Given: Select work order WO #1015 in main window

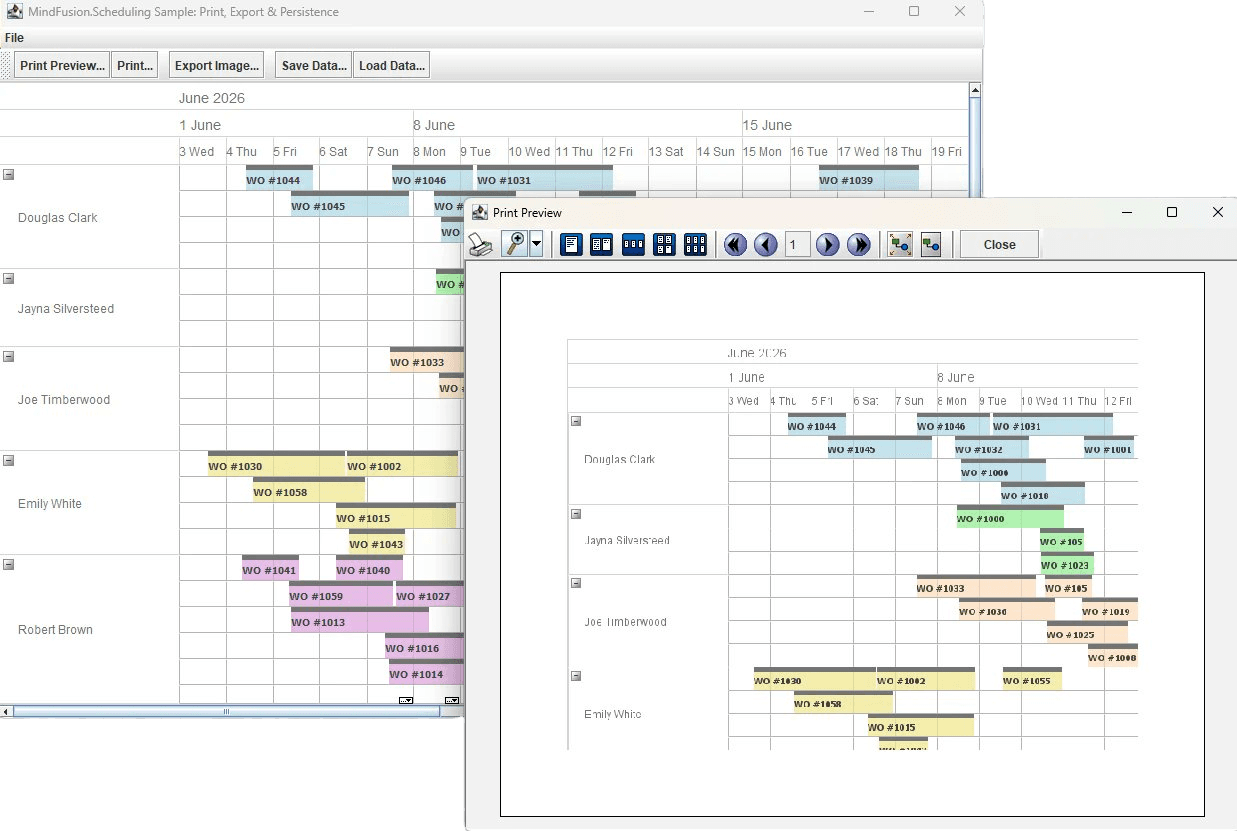Looking at the screenshot, I should [x=396, y=518].
